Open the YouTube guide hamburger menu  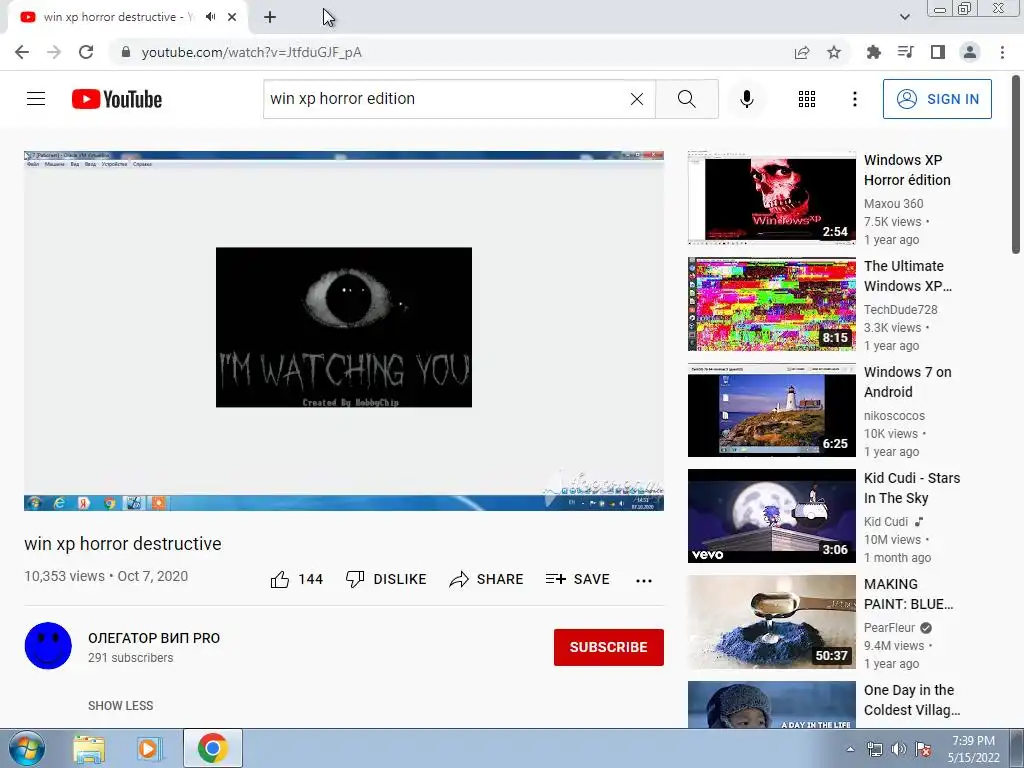[36, 99]
